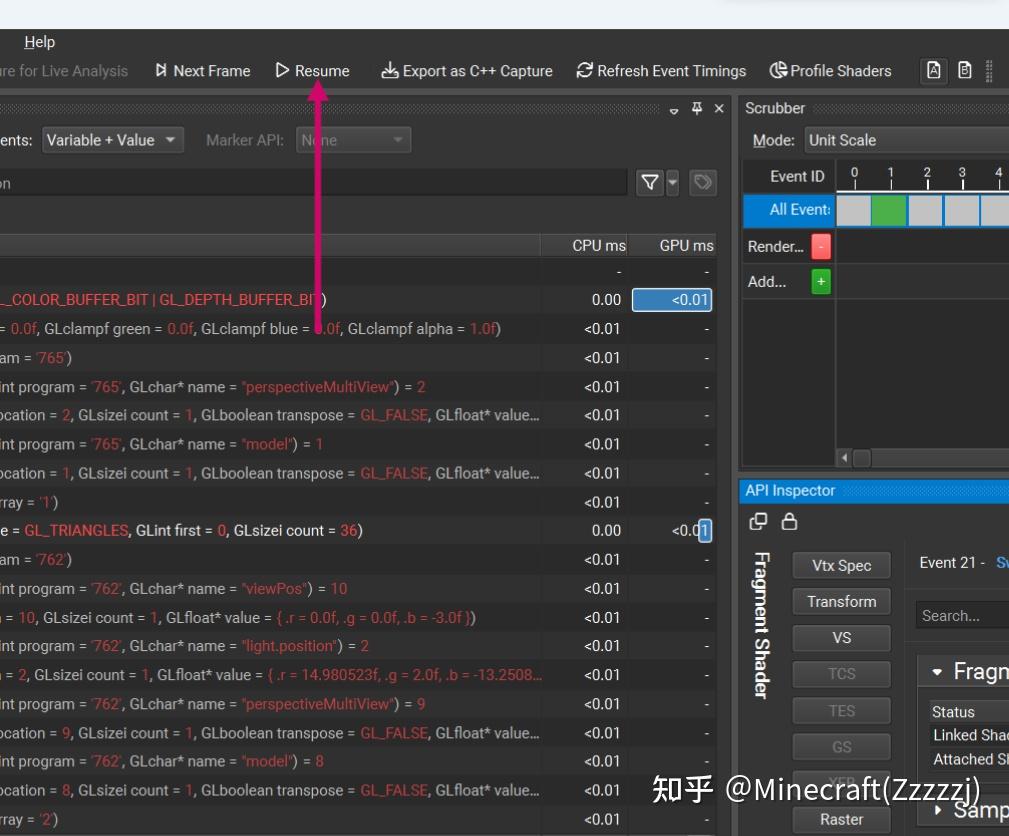Screen dimensions: 1009x836
Task: Open Profile Shaders tool
Action: 830,71
